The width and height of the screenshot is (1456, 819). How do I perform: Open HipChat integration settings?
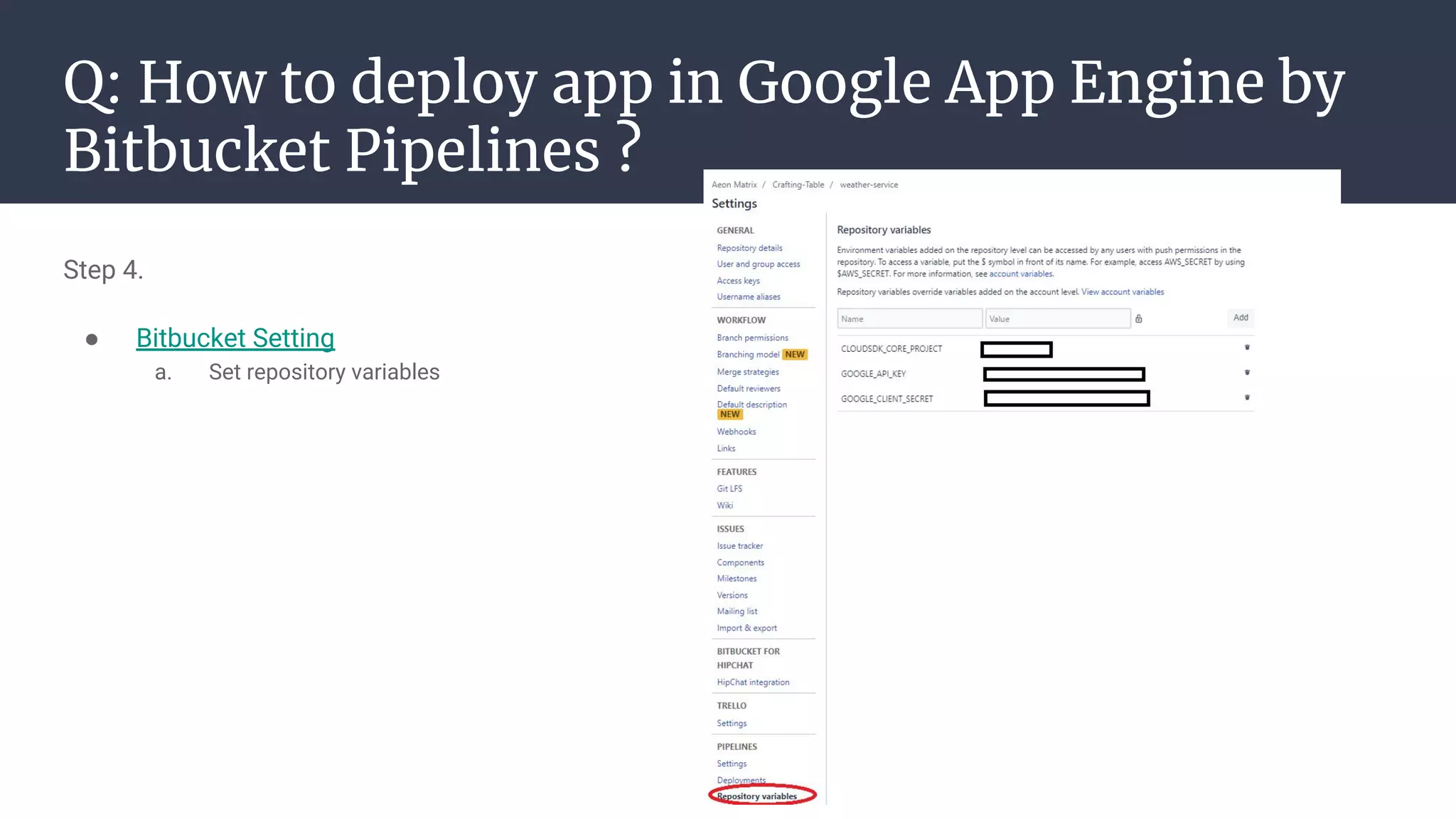[x=753, y=682]
